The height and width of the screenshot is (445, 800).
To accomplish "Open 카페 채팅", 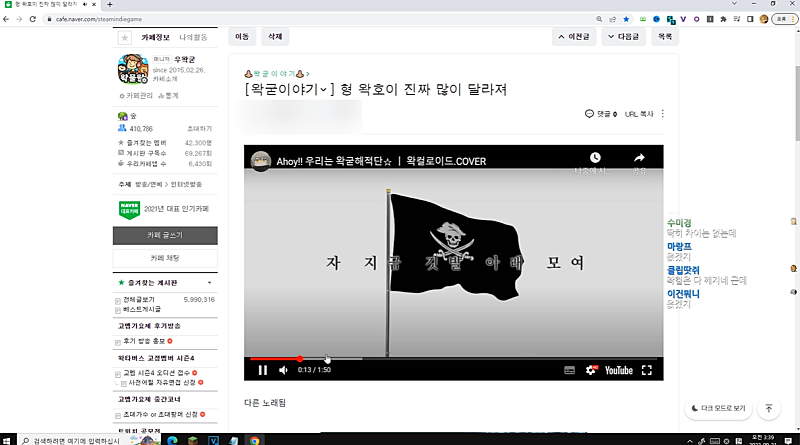I will pyautogui.click(x=165, y=258).
